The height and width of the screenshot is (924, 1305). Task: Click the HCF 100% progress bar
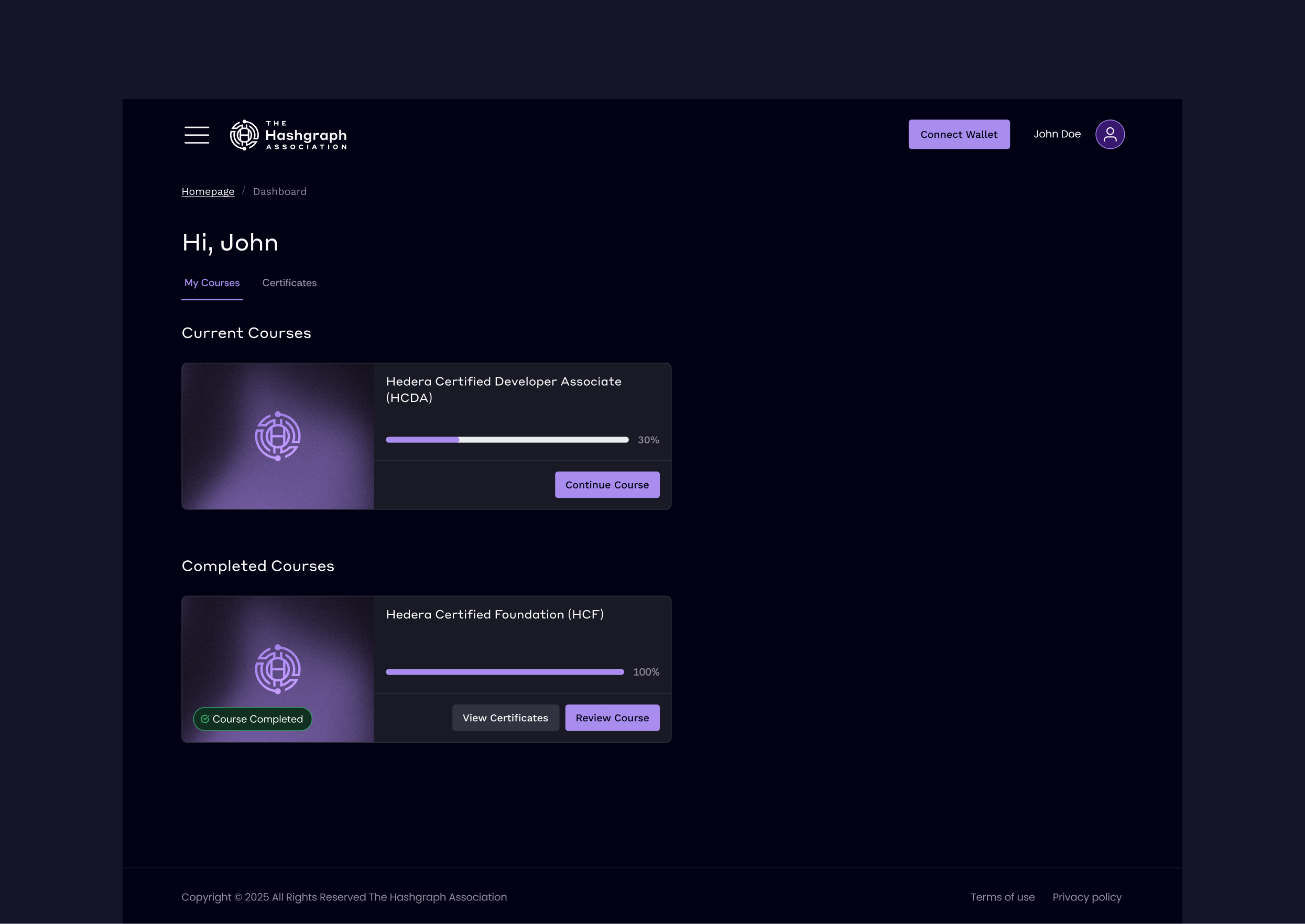point(505,672)
